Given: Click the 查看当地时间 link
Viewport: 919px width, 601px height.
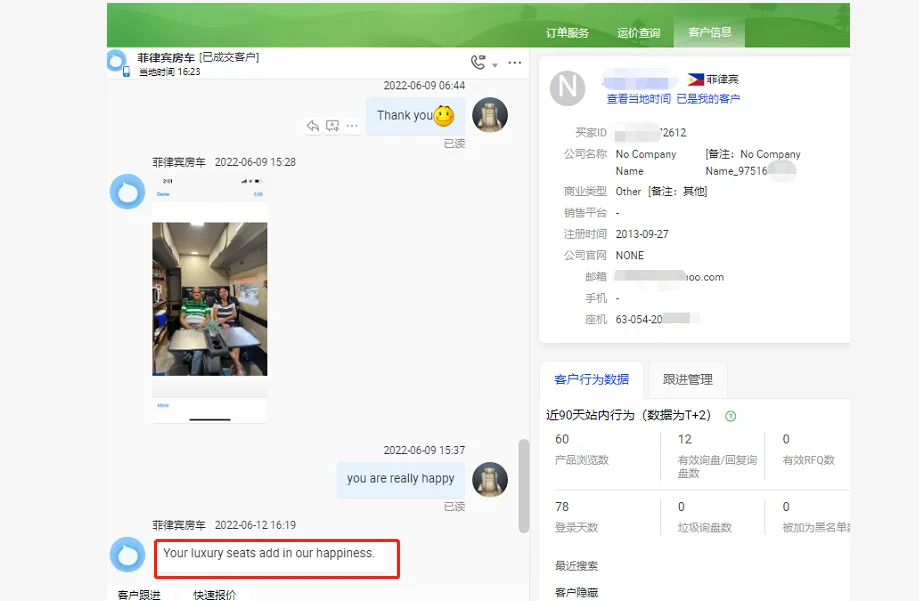Looking at the screenshot, I should pyautogui.click(x=638, y=99).
